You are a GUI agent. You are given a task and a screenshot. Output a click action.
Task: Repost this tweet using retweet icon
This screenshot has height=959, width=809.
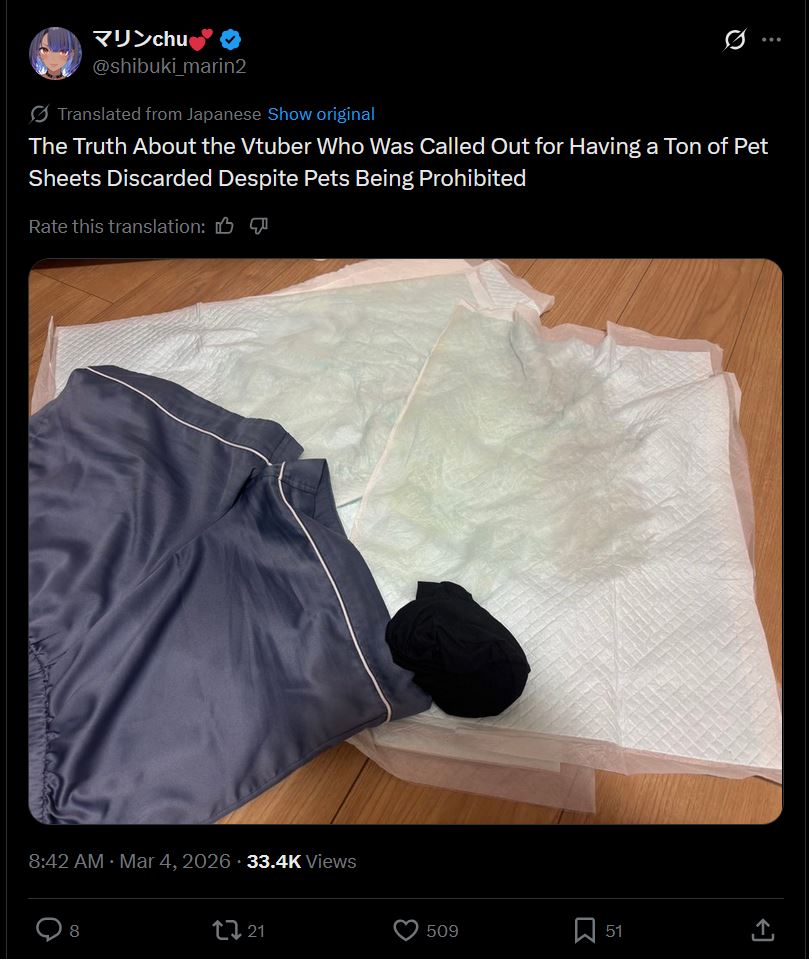tap(226, 930)
